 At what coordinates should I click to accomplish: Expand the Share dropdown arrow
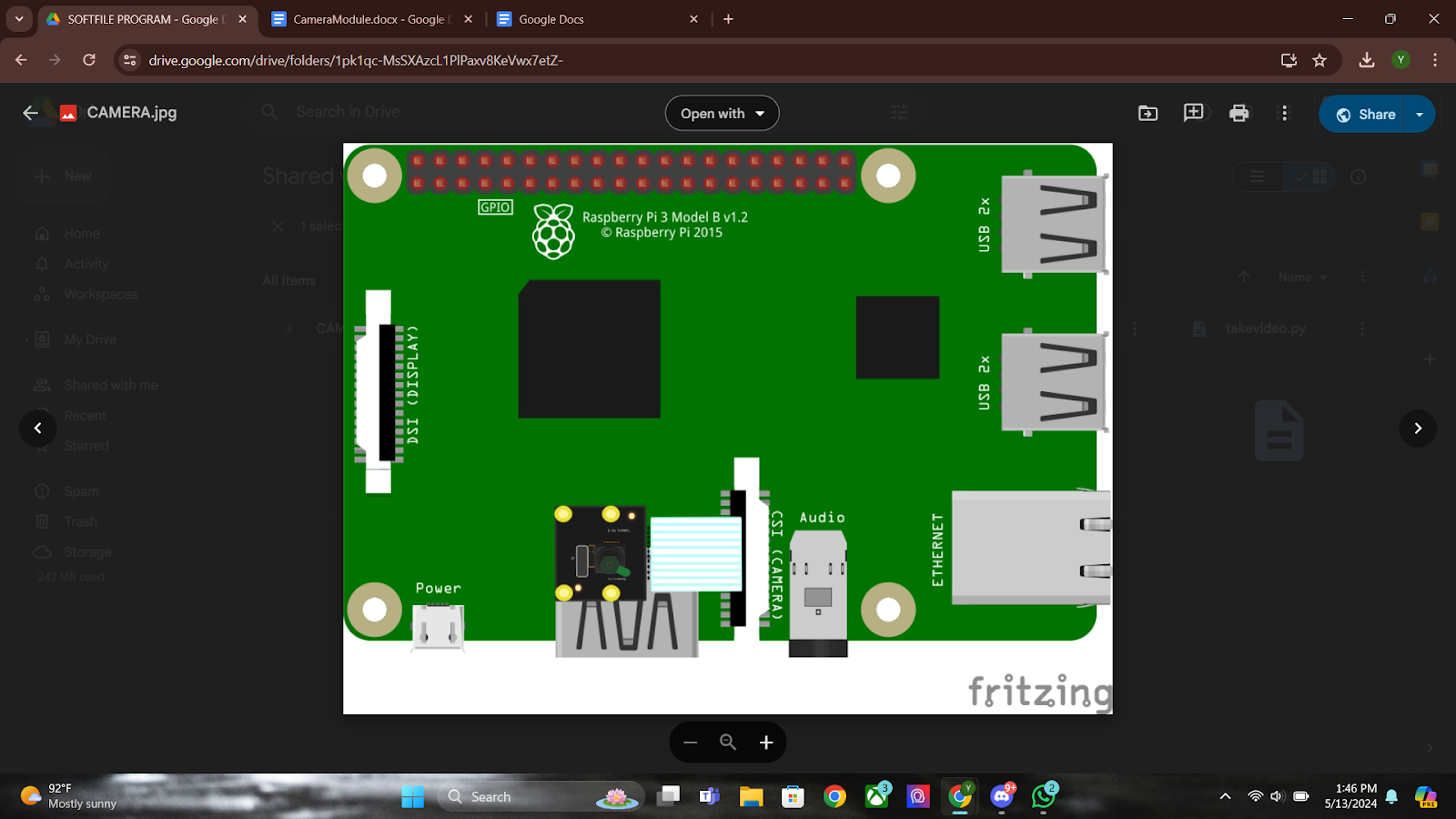1420,114
